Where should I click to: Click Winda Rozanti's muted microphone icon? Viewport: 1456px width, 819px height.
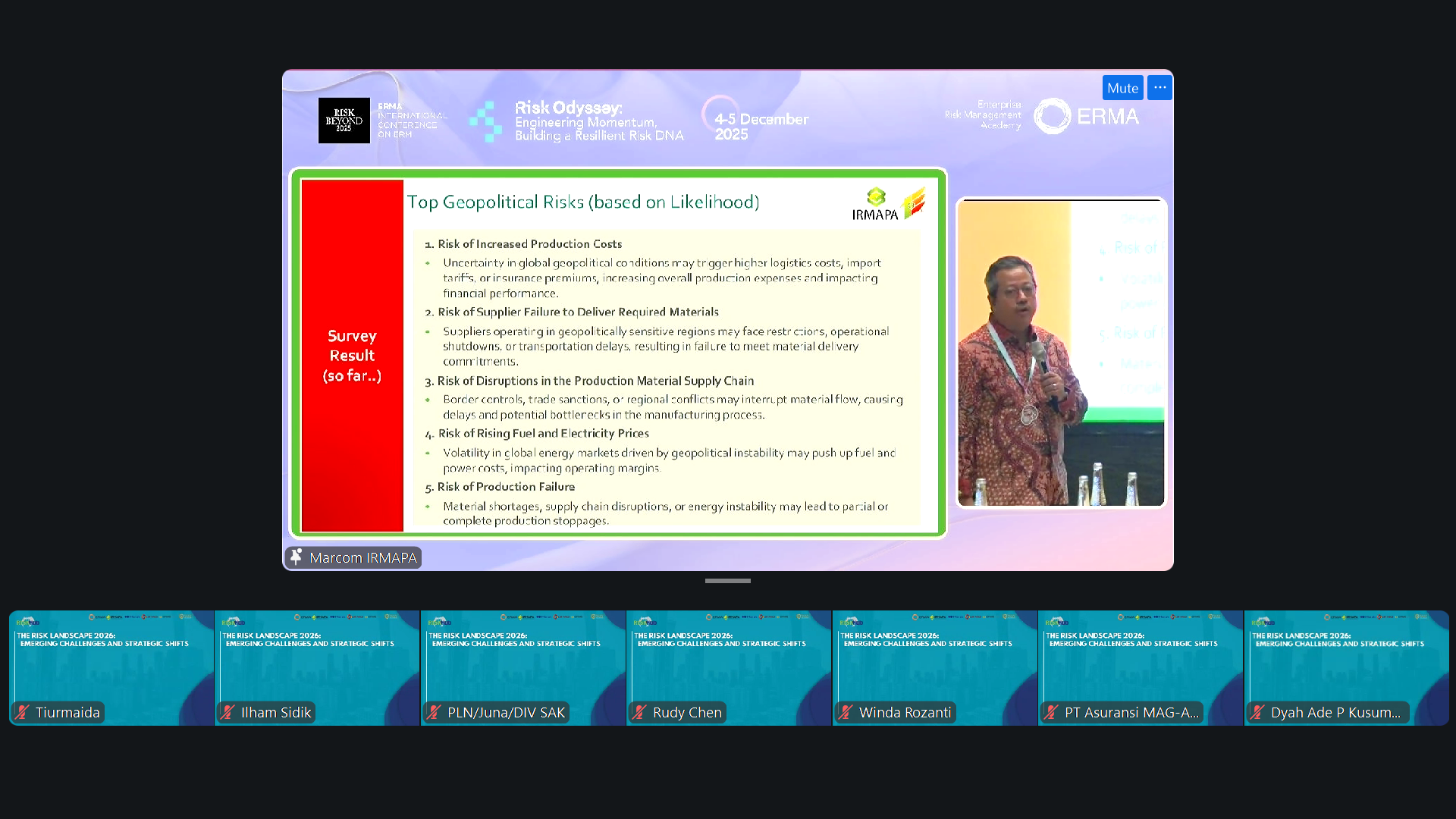846,712
